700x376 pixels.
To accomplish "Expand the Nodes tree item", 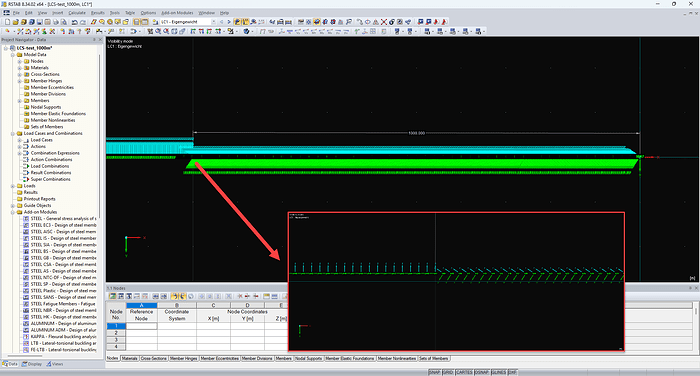I will [x=20, y=61].
